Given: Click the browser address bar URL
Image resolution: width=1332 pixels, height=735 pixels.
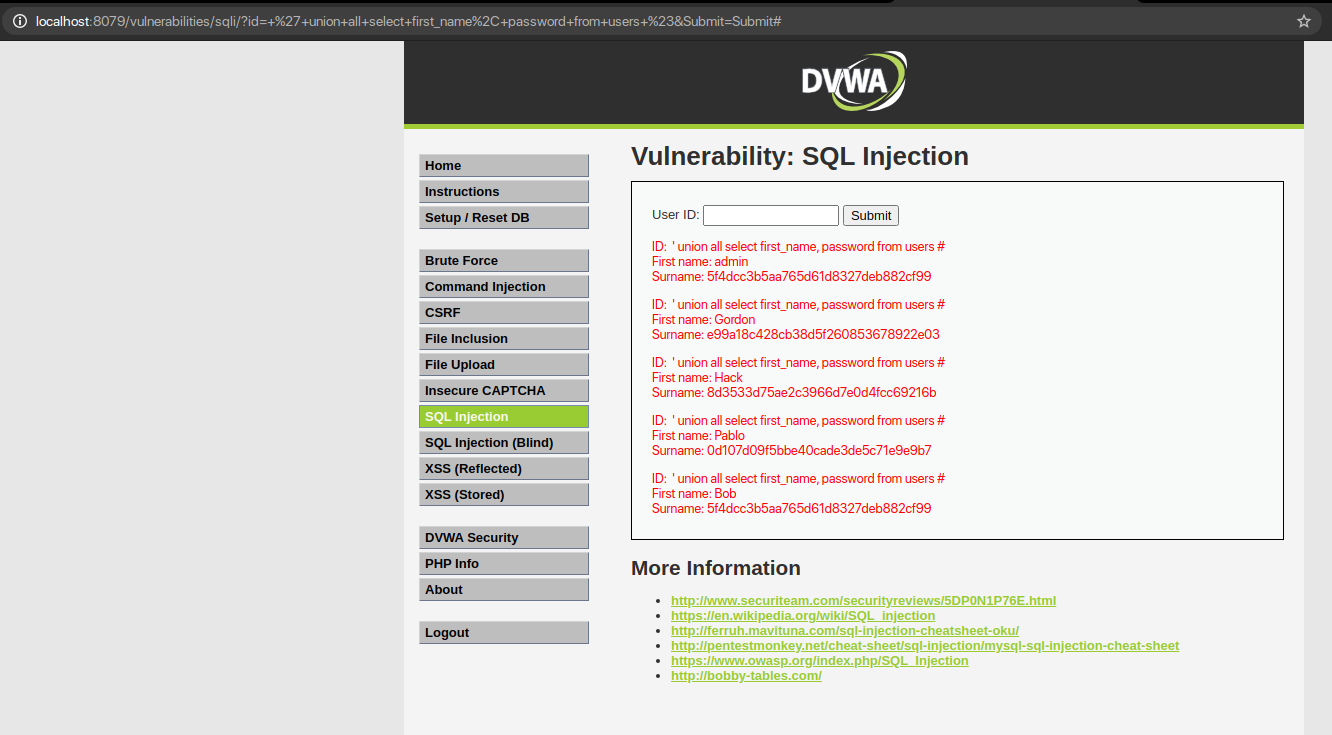Looking at the screenshot, I should coord(408,21).
